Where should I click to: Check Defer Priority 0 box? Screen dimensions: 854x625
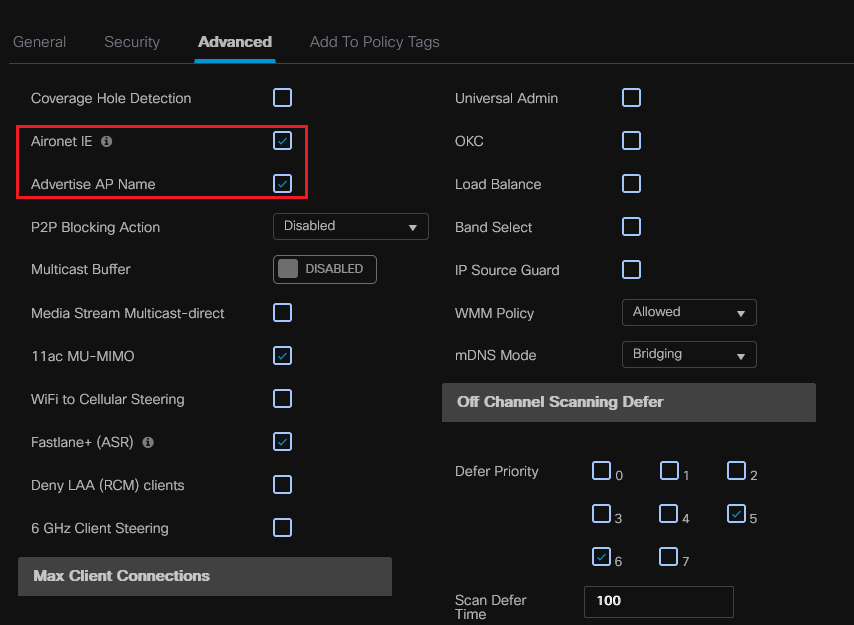[601, 471]
